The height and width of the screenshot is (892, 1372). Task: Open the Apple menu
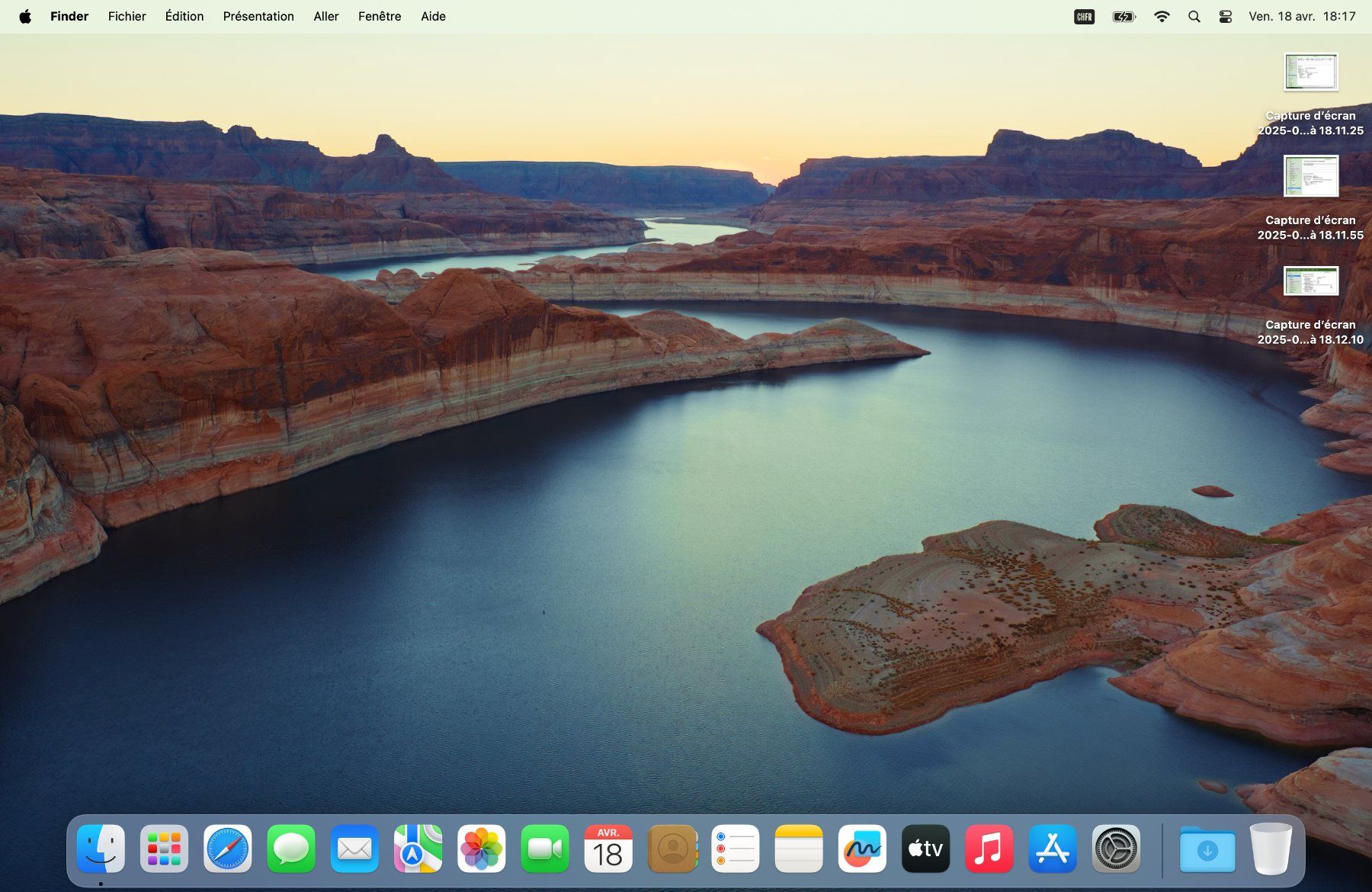coord(25,16)
